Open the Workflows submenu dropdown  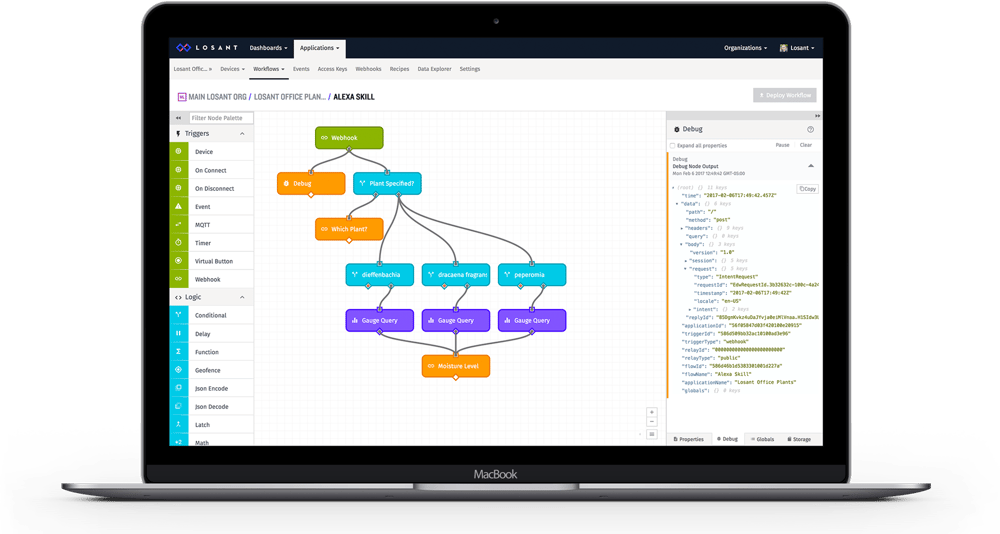coord(268,69)
